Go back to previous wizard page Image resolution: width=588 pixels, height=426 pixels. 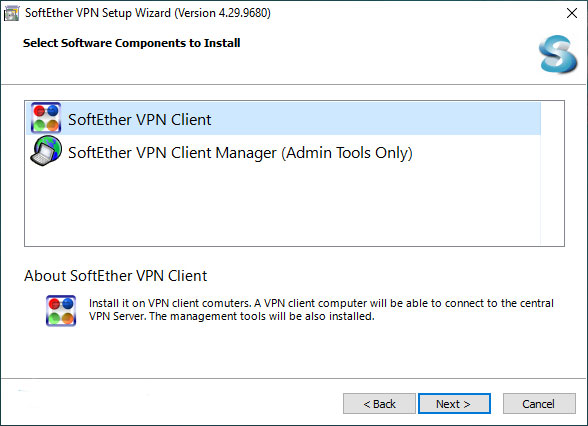click(x=379, y=404)
